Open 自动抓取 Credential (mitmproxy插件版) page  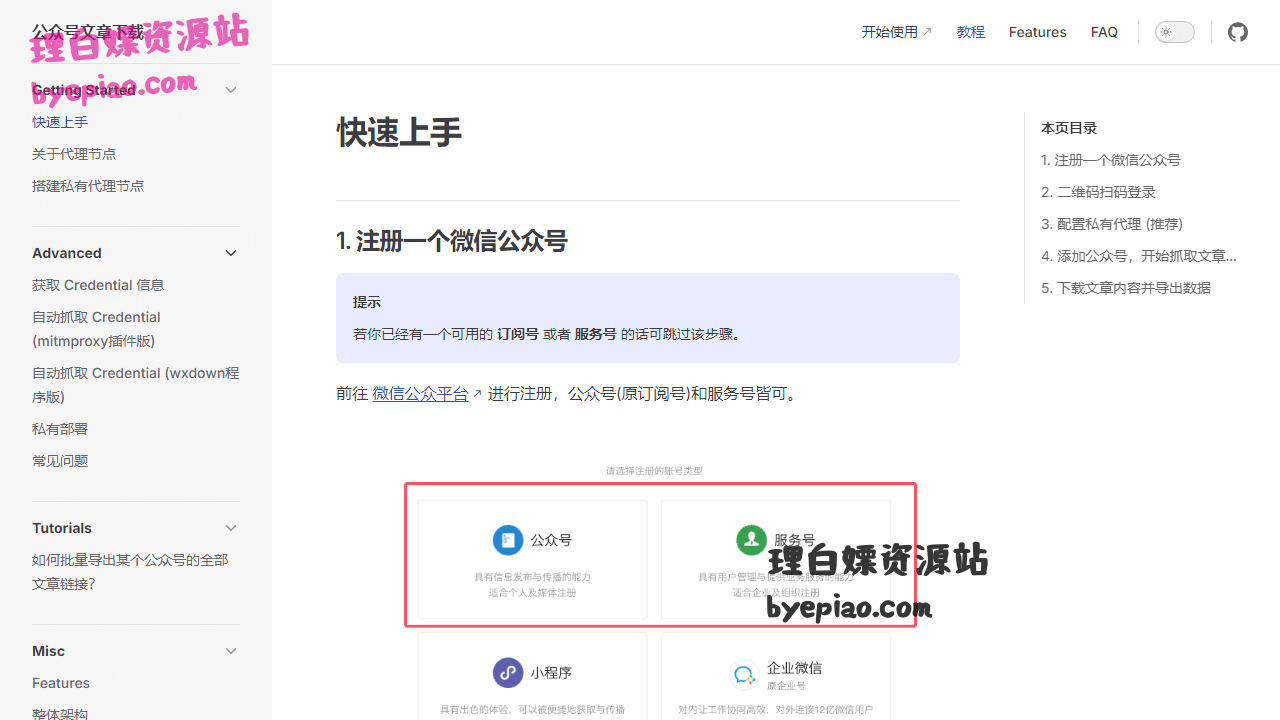click(x=96, y=329)
